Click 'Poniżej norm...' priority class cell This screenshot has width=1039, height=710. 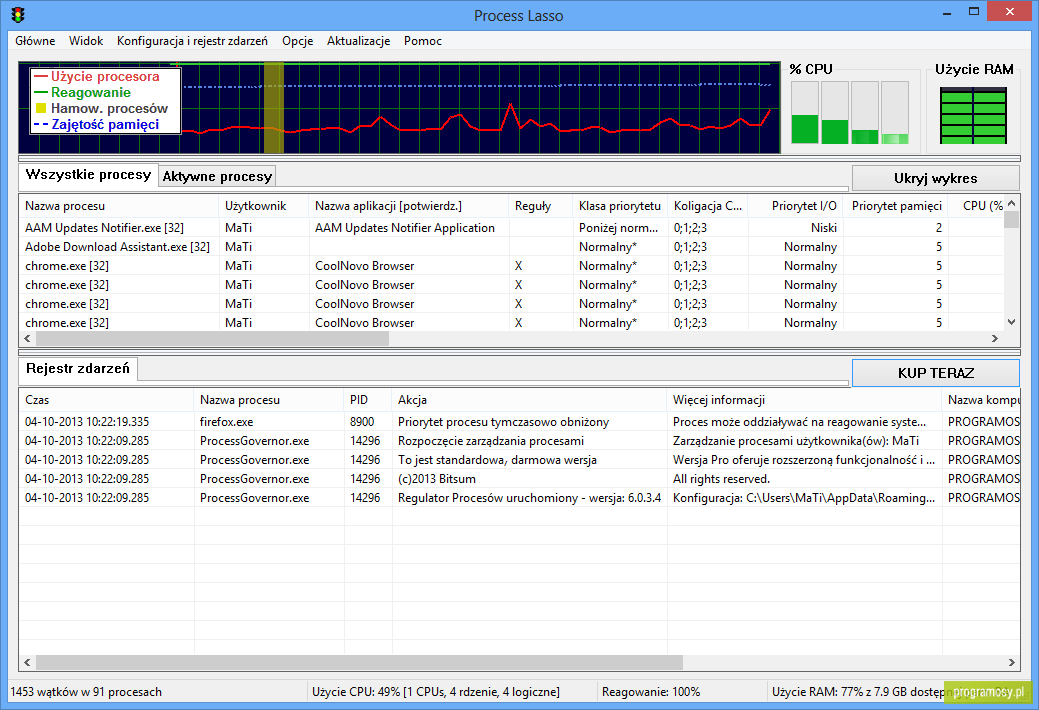click(x=618, y=228)
